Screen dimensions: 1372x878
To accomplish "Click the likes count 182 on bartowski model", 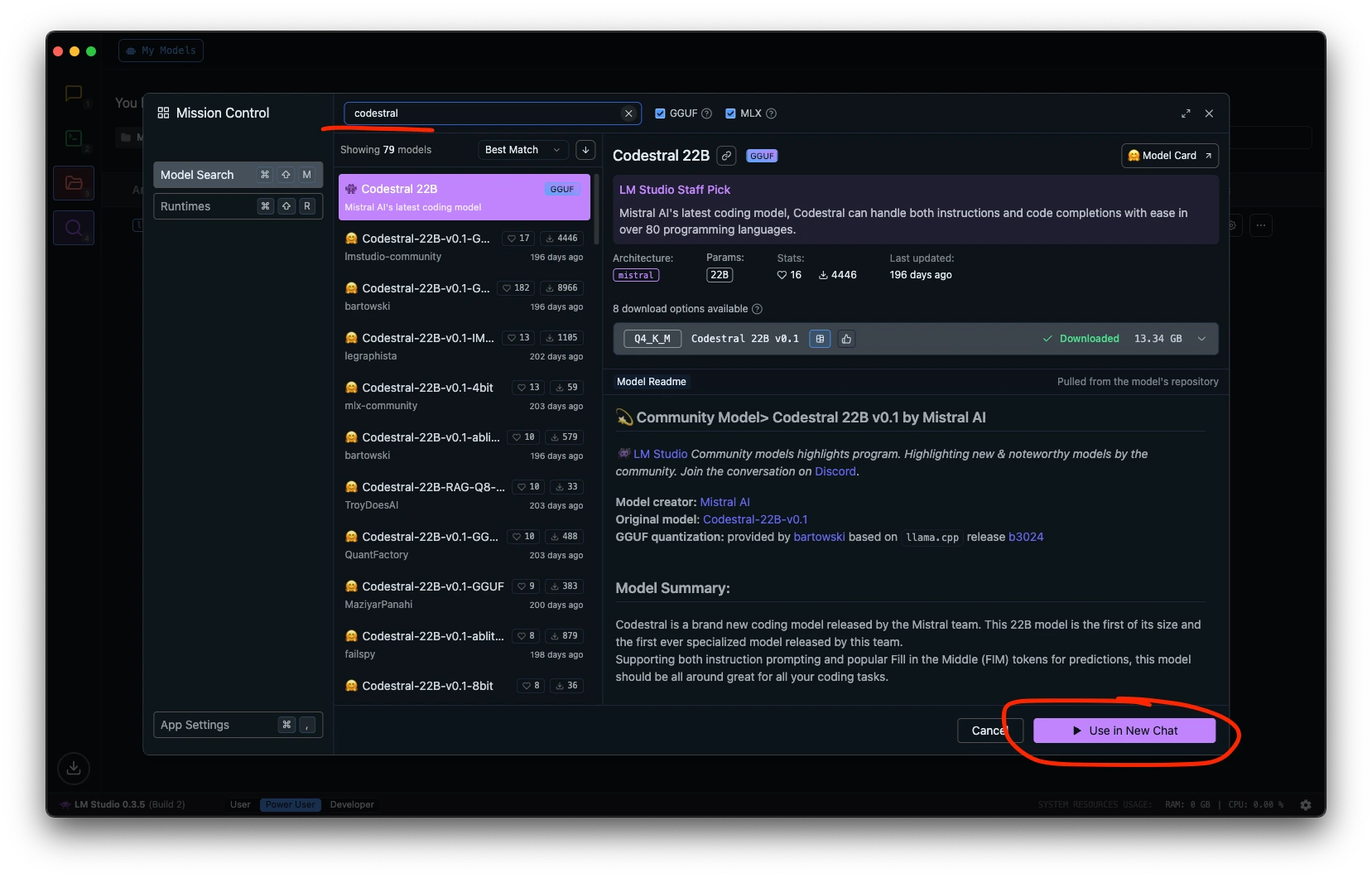I will click(516, 288).
